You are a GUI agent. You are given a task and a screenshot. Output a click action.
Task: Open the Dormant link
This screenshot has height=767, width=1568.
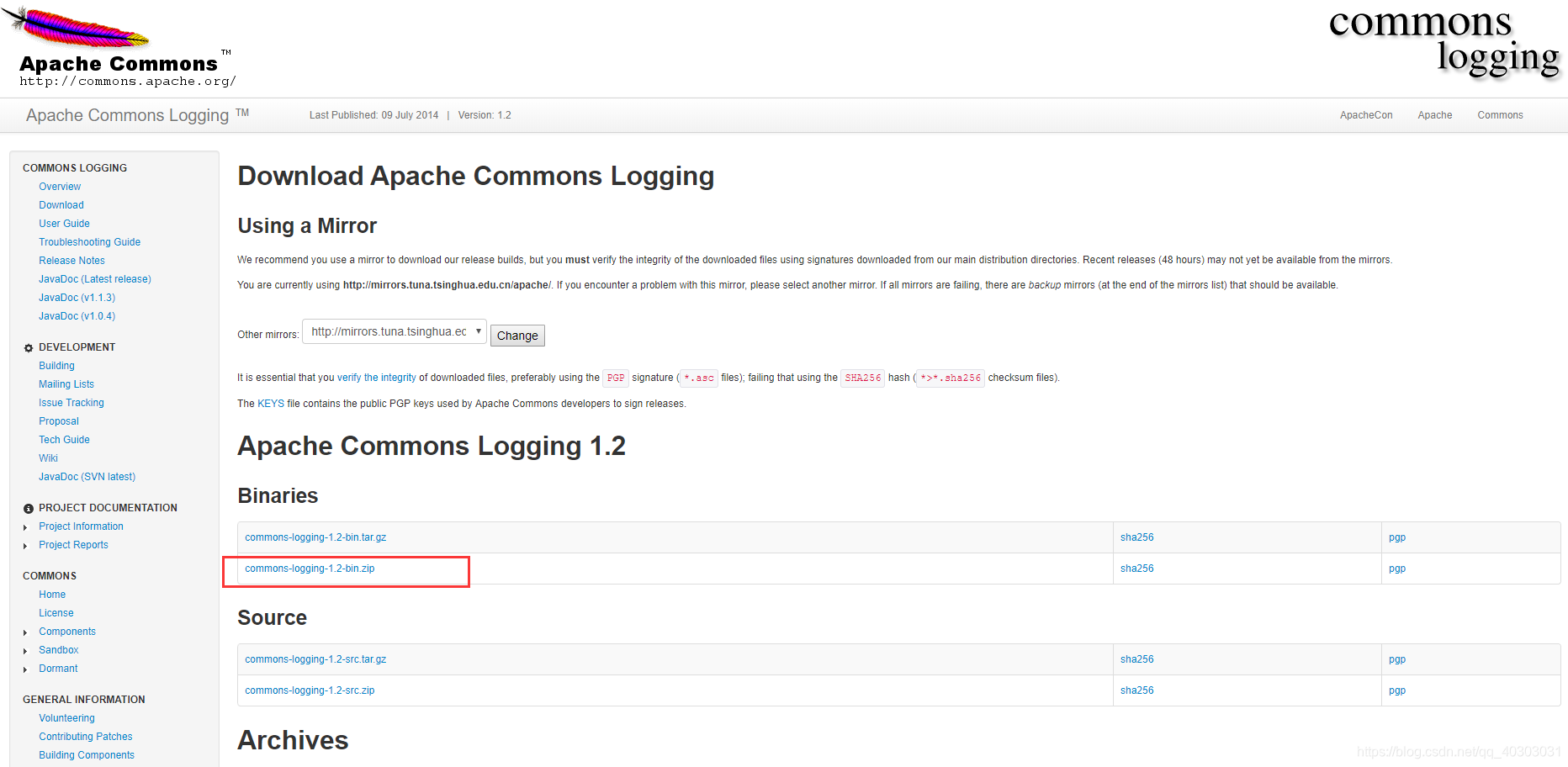(58, 669)
